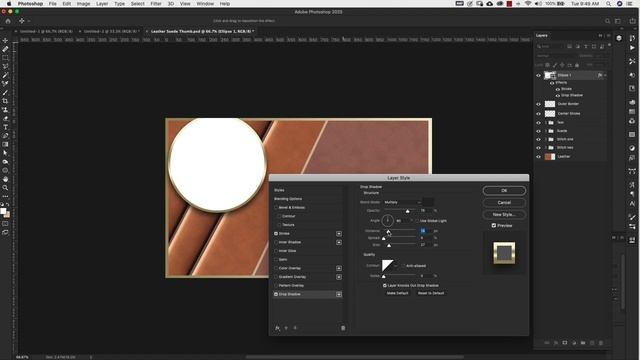Expand the Stitch one layer group
The height and width of the screenshot is (360, 640).
point(546,139)
